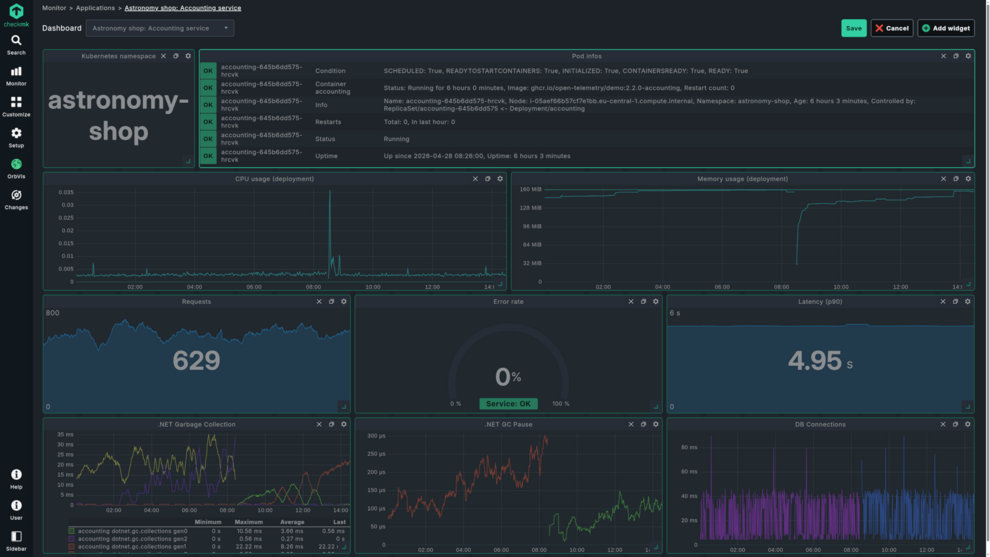Click the Maximum column header in legend
This screenshot has width=990, height=557.
249,522
